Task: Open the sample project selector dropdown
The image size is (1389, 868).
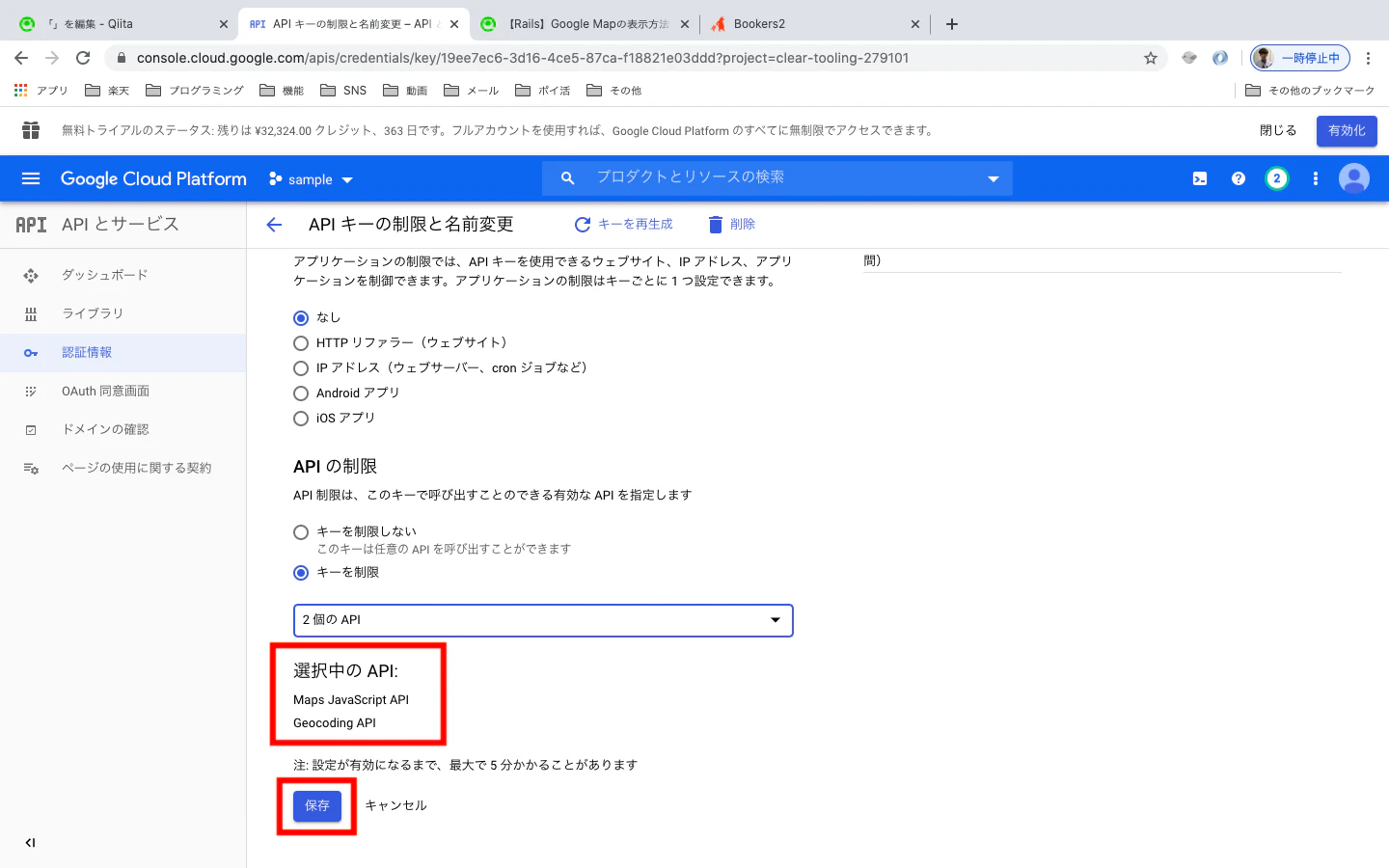Action: [x=311, y=179]
